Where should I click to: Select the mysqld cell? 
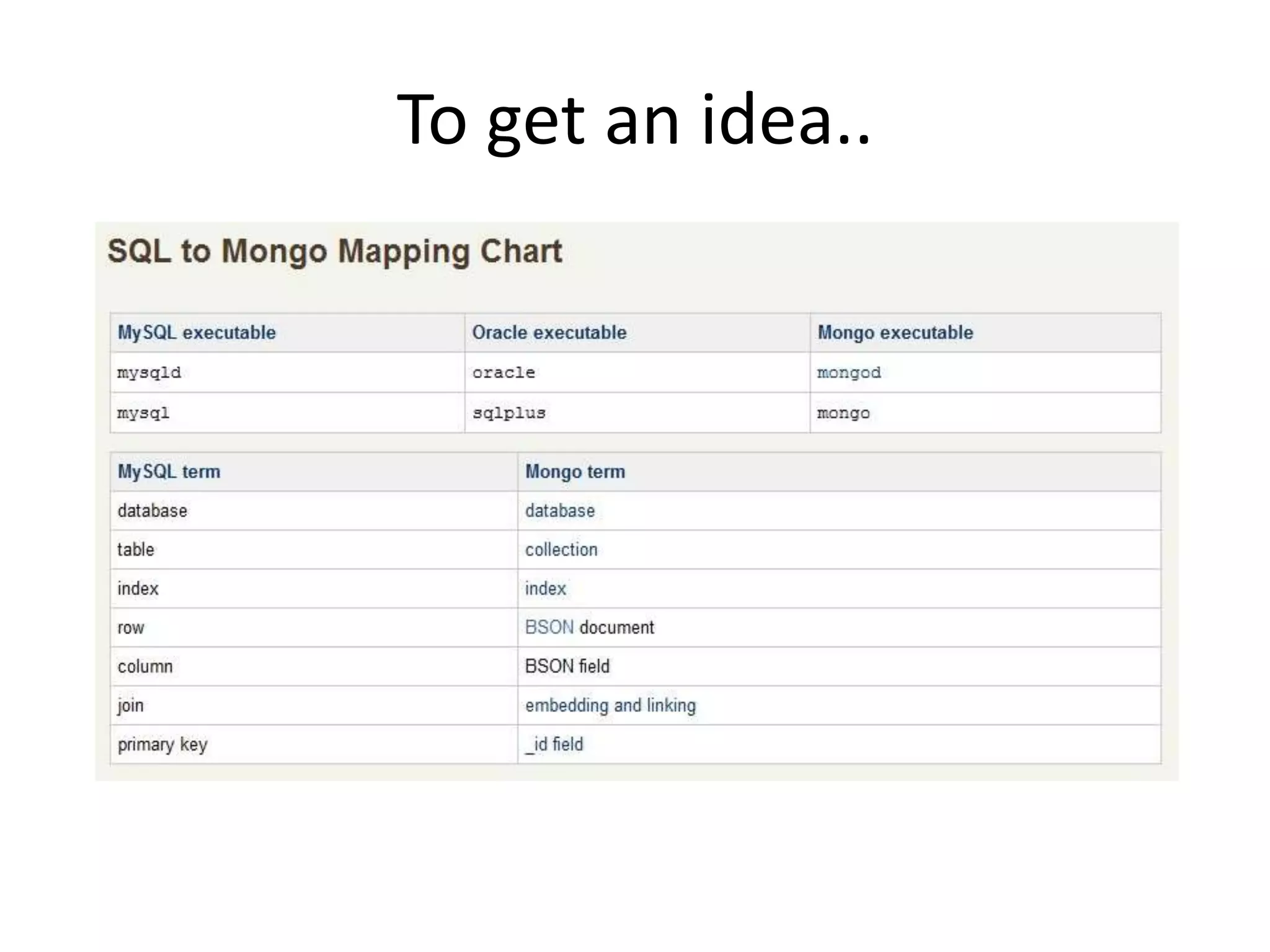149,372
